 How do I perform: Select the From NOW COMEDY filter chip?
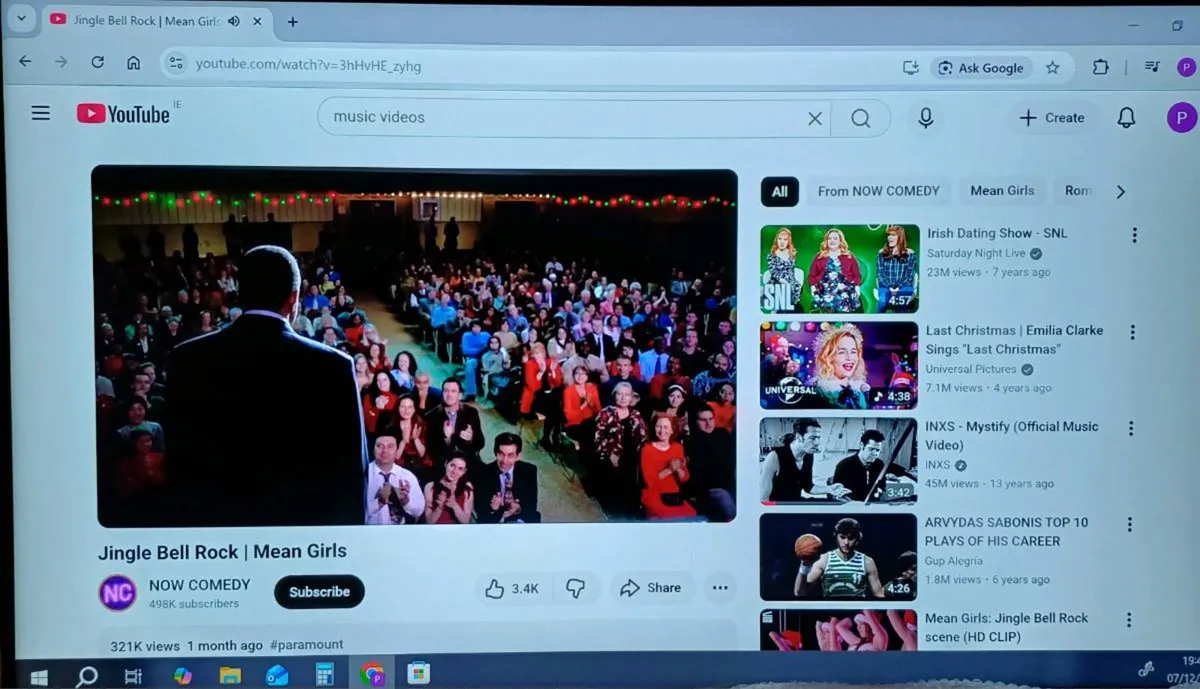(x=878, y=191)
